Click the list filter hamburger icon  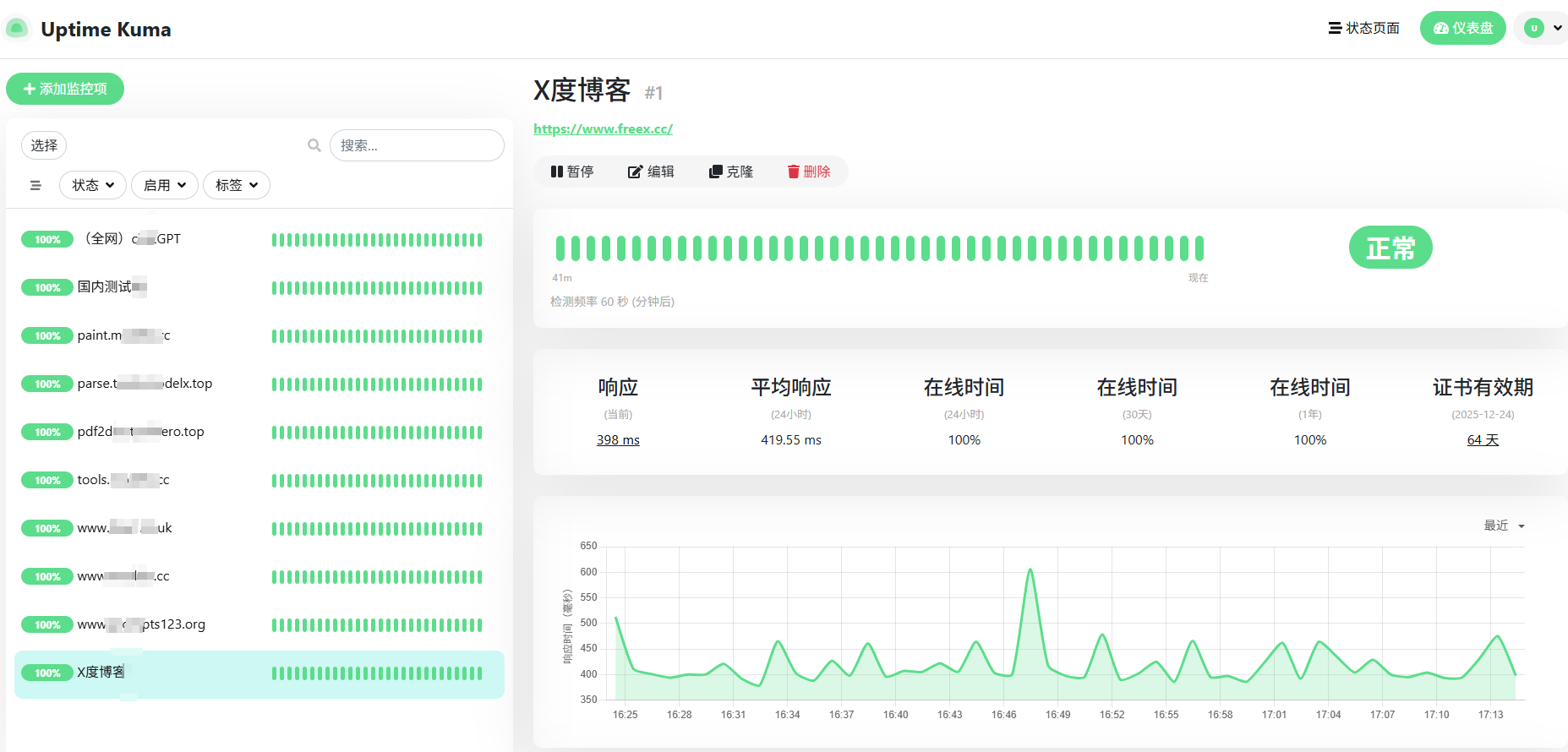click(x=36, y=185)
